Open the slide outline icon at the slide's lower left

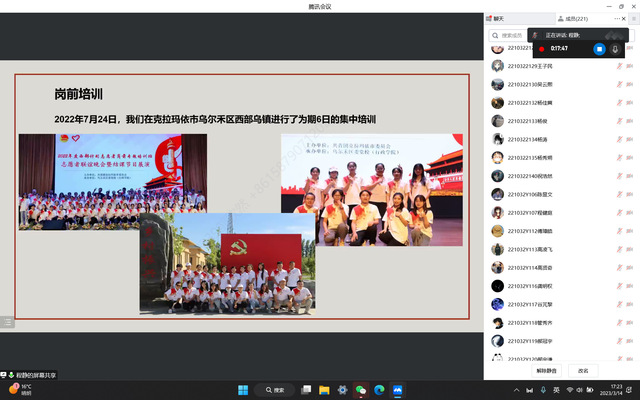tap(7, 322)
